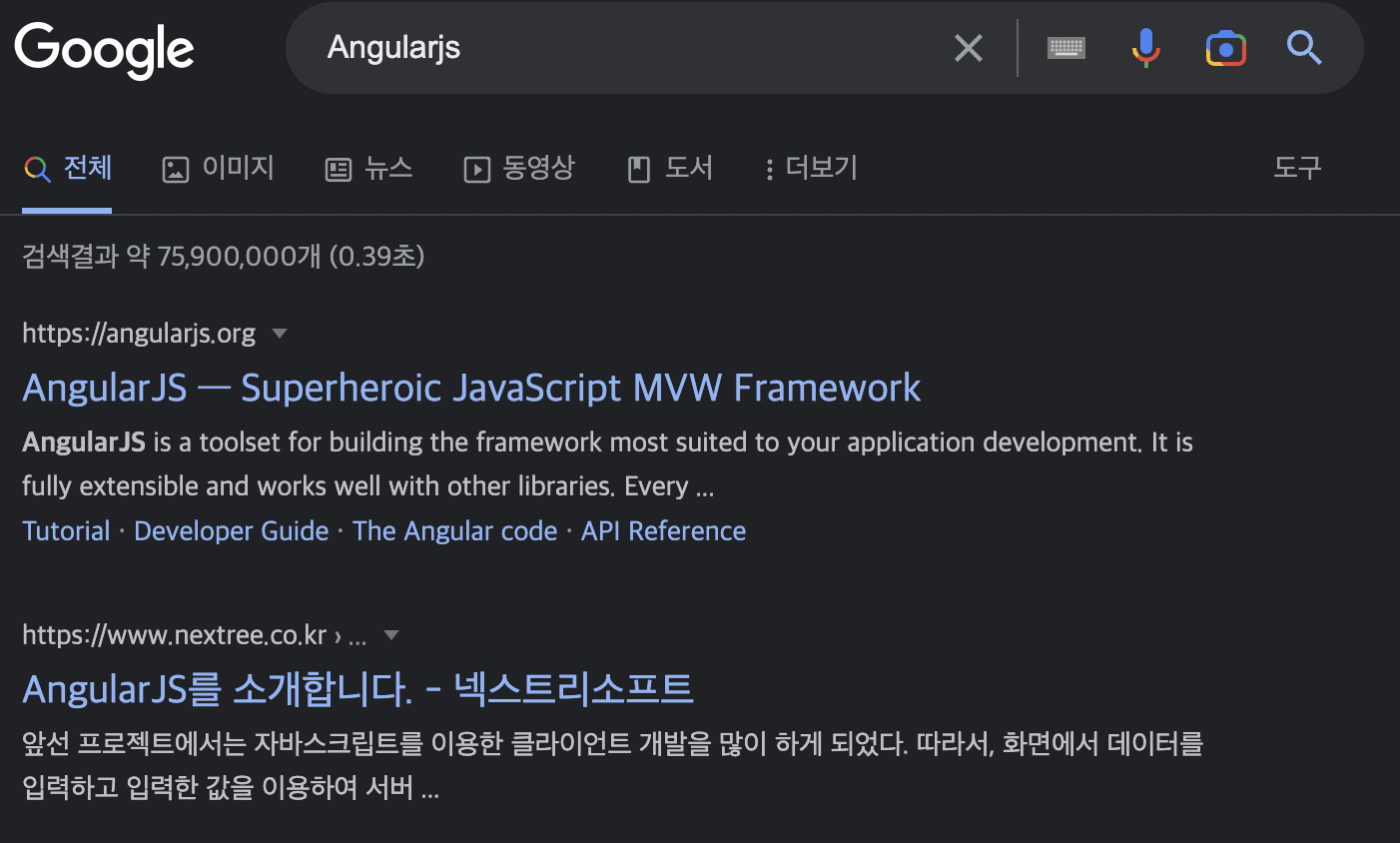The width and height of the screenshot is (1400, 843).
Task: Select the 전체 tab
Action: [67, 168]
